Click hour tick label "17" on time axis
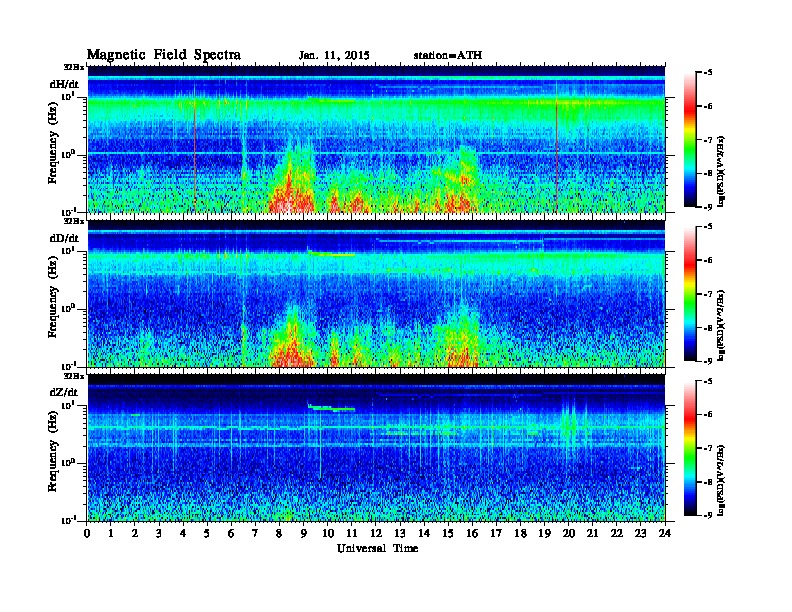Viewport: 792px width, 612px height. tap(497, 533)
